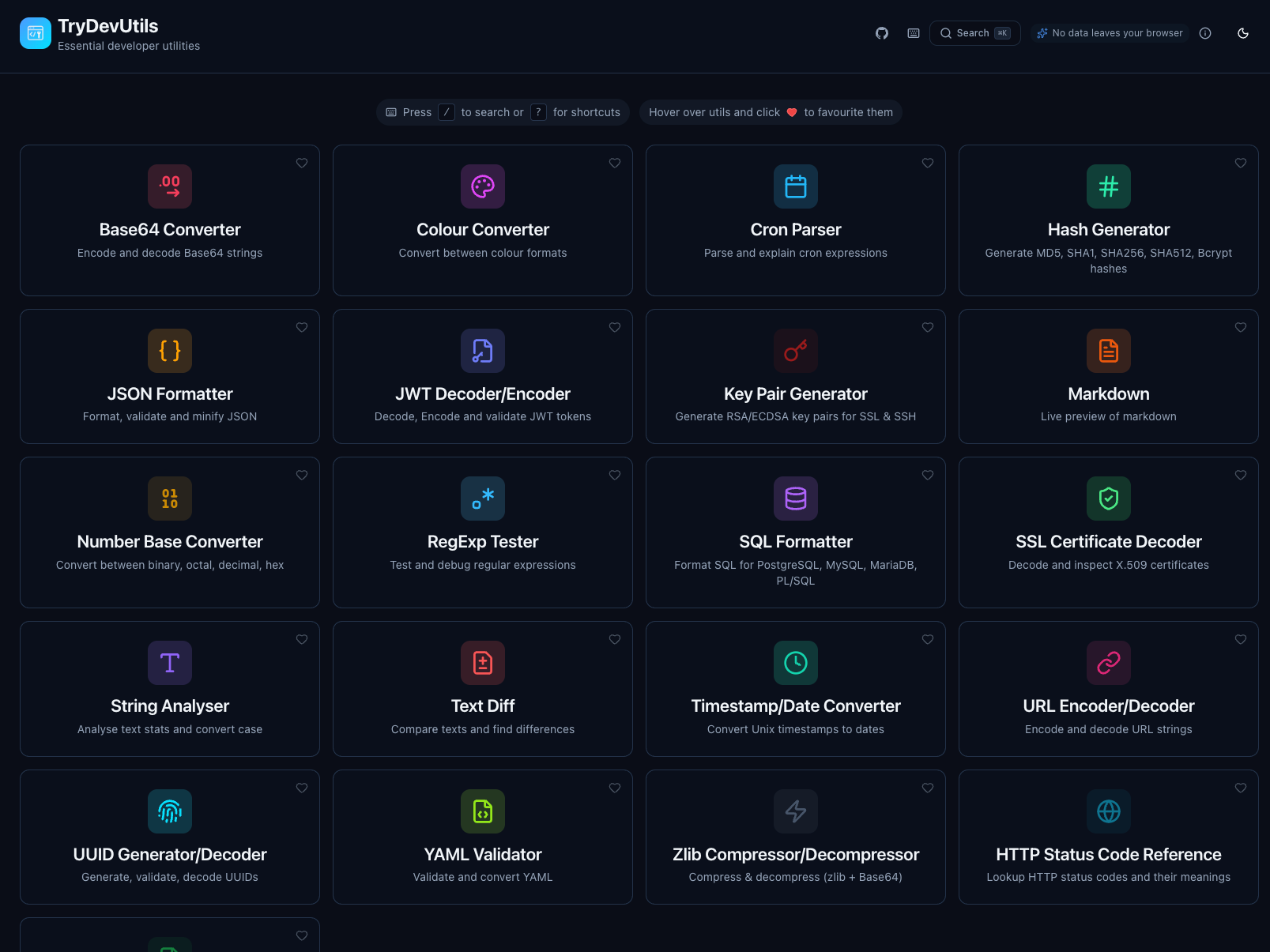Click the TryDevUtils logo icon
This screenshot has height=952, width=1270.
tap(36, 33)
